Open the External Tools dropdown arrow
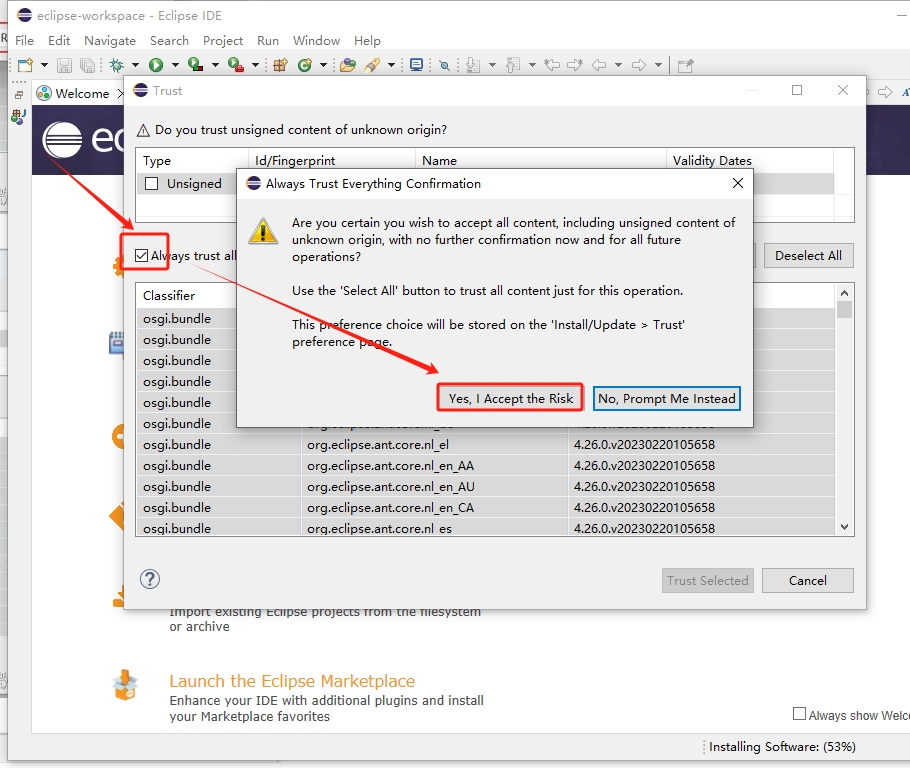This screenshot has width=910, height=768. coord(255,65)
